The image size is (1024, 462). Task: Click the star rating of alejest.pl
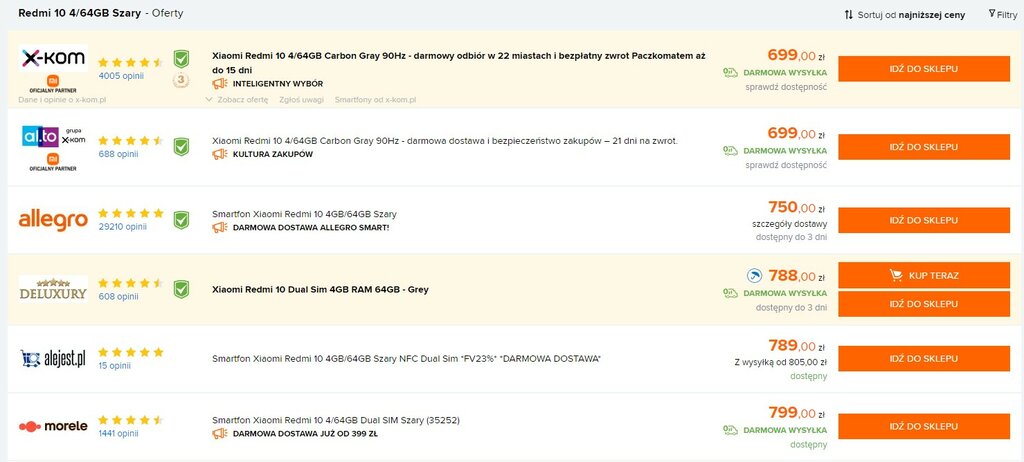click(x=131, y=352)
